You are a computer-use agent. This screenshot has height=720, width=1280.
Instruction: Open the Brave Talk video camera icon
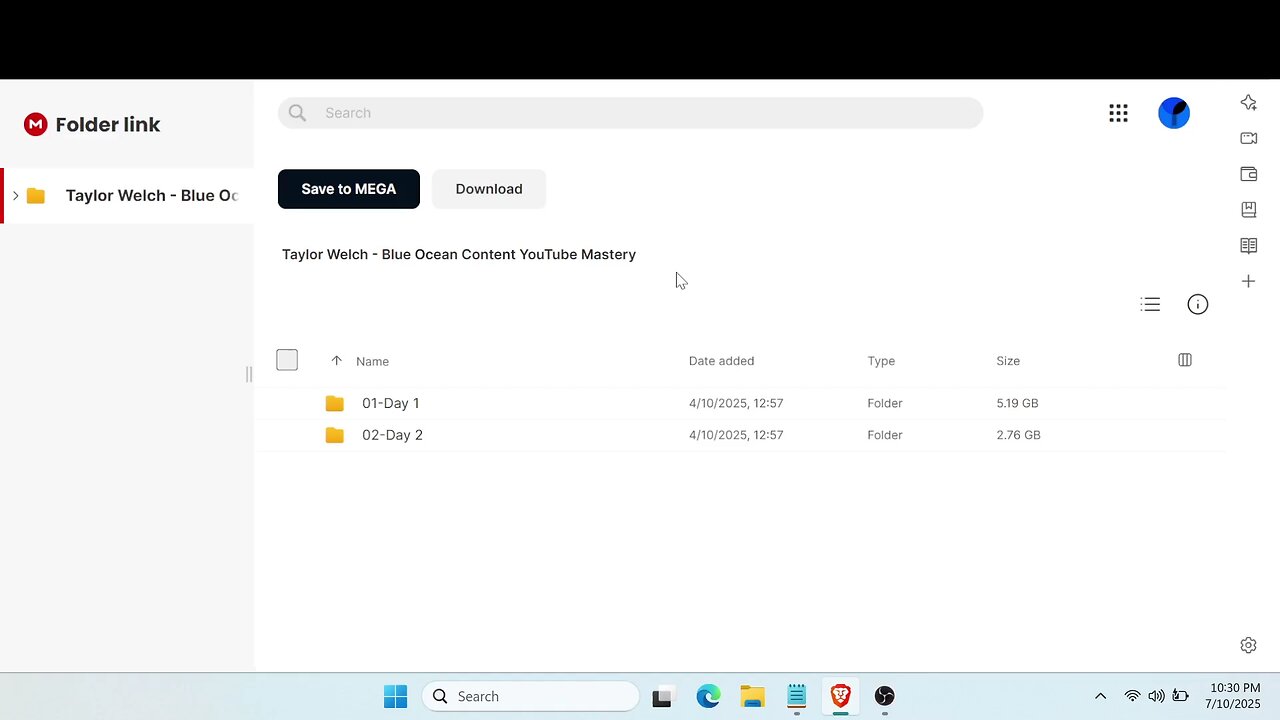pos(1248,138)
